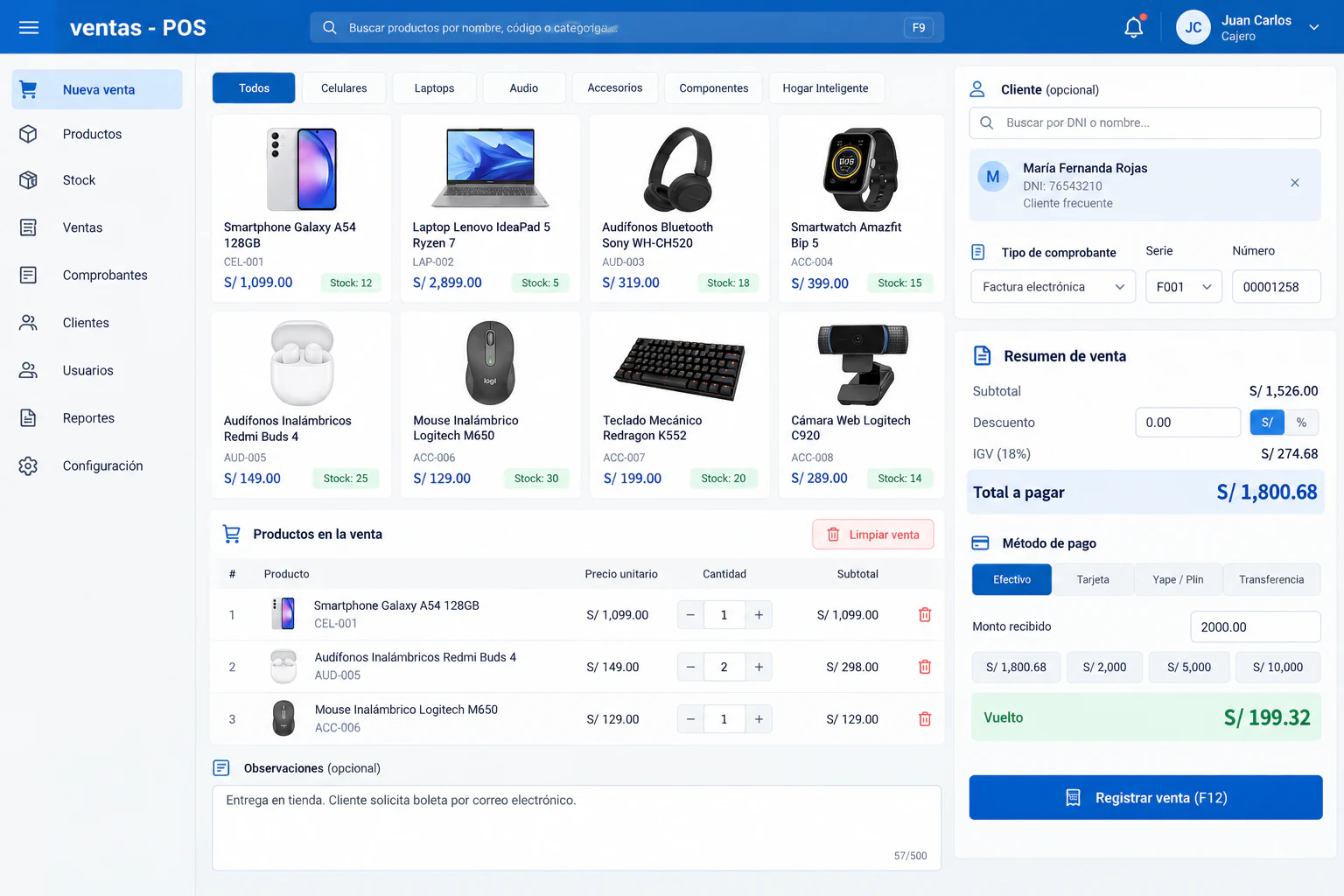Delete Smartphone Galaxy A54 row with trash icon
This screenshot has width=1344, height=896.
925,615
